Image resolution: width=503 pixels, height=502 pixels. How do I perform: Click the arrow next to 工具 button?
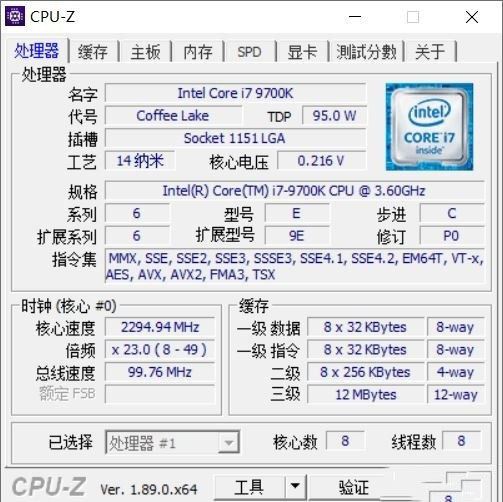295,486
